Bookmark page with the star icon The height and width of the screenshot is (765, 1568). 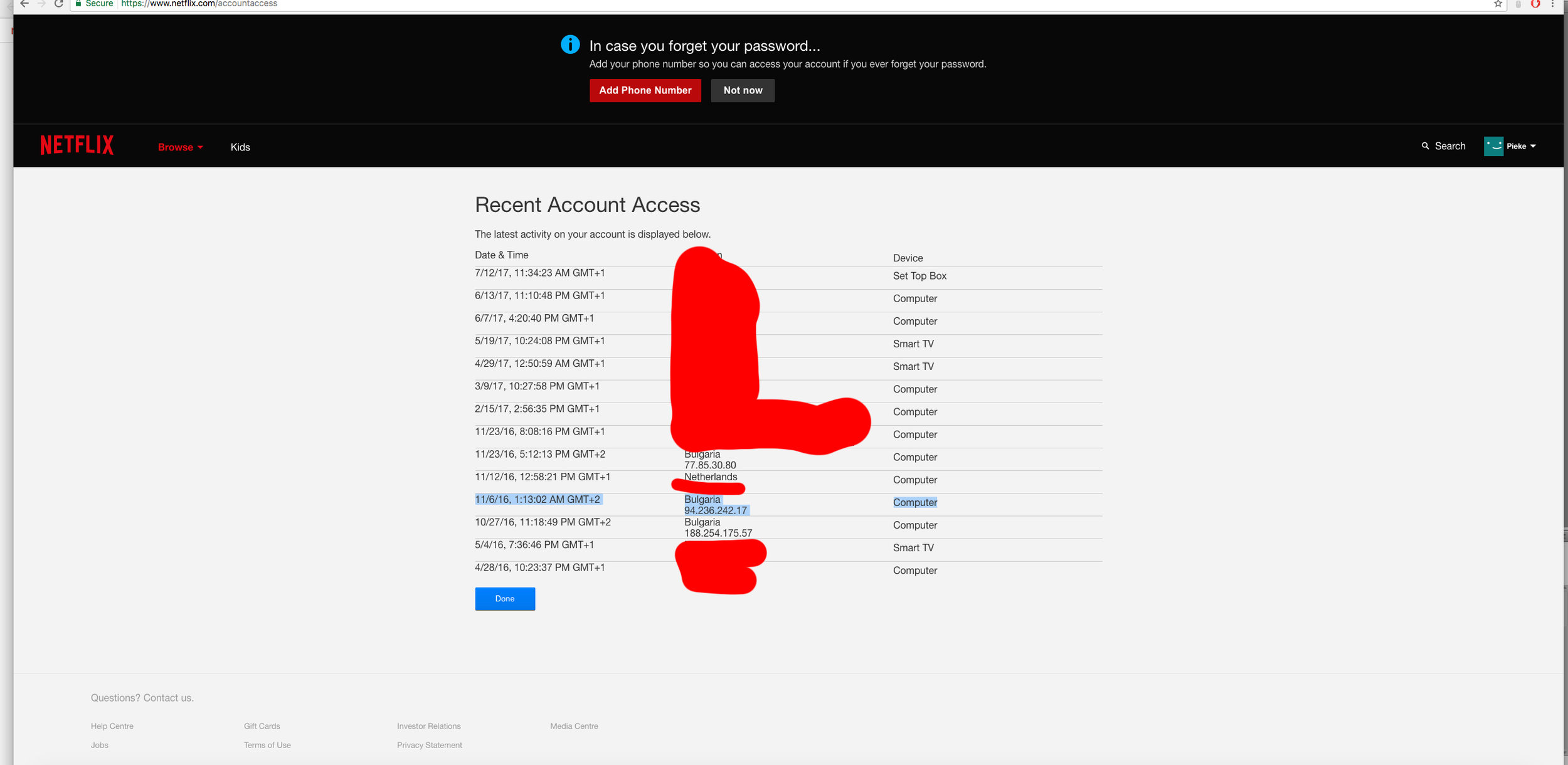pyautogui.click(x=1498, y=4)
